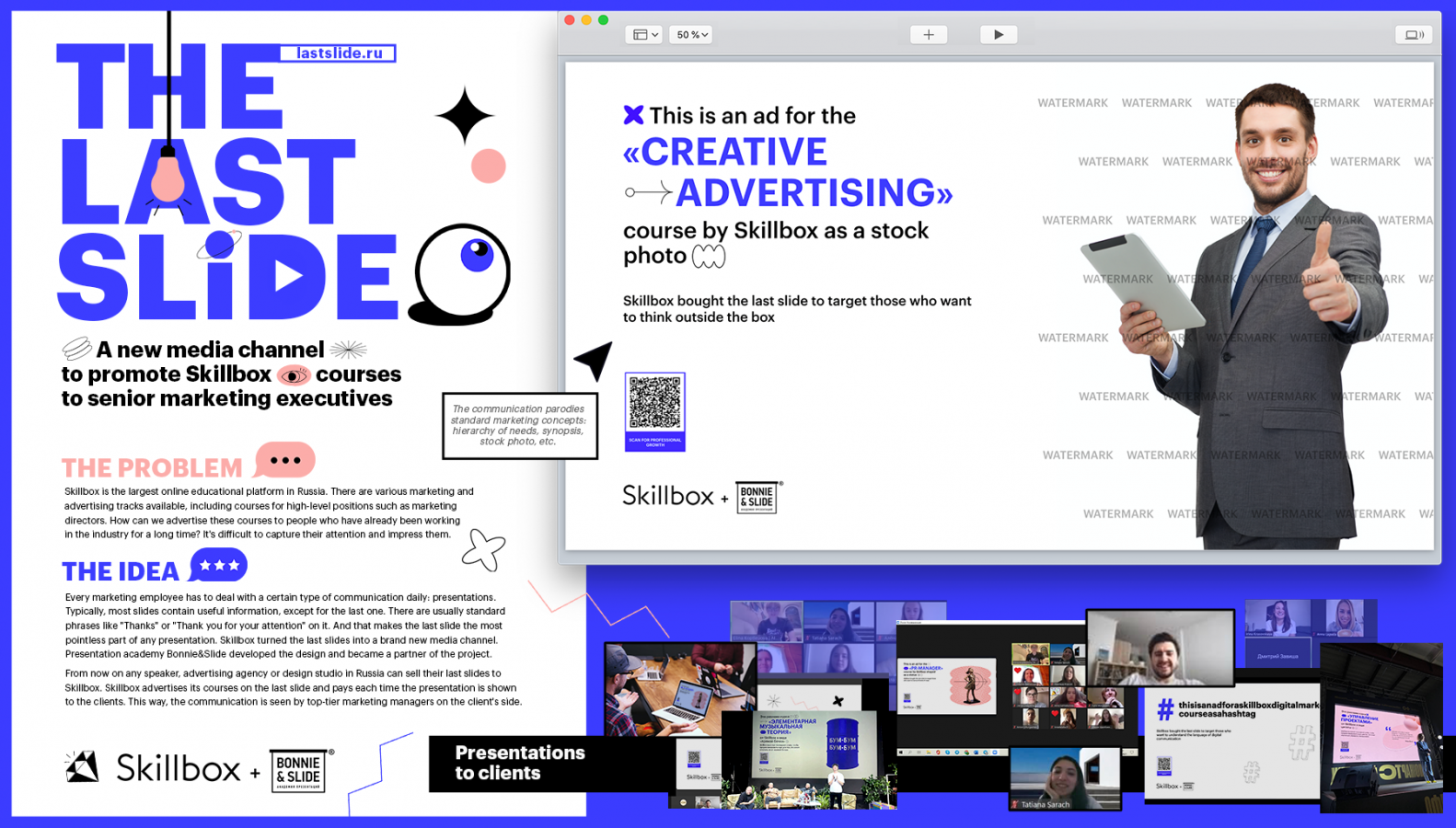Open the laptop workspace photo thumbnail
This screenshot has height=828, width=1456.
click(680, 689)
